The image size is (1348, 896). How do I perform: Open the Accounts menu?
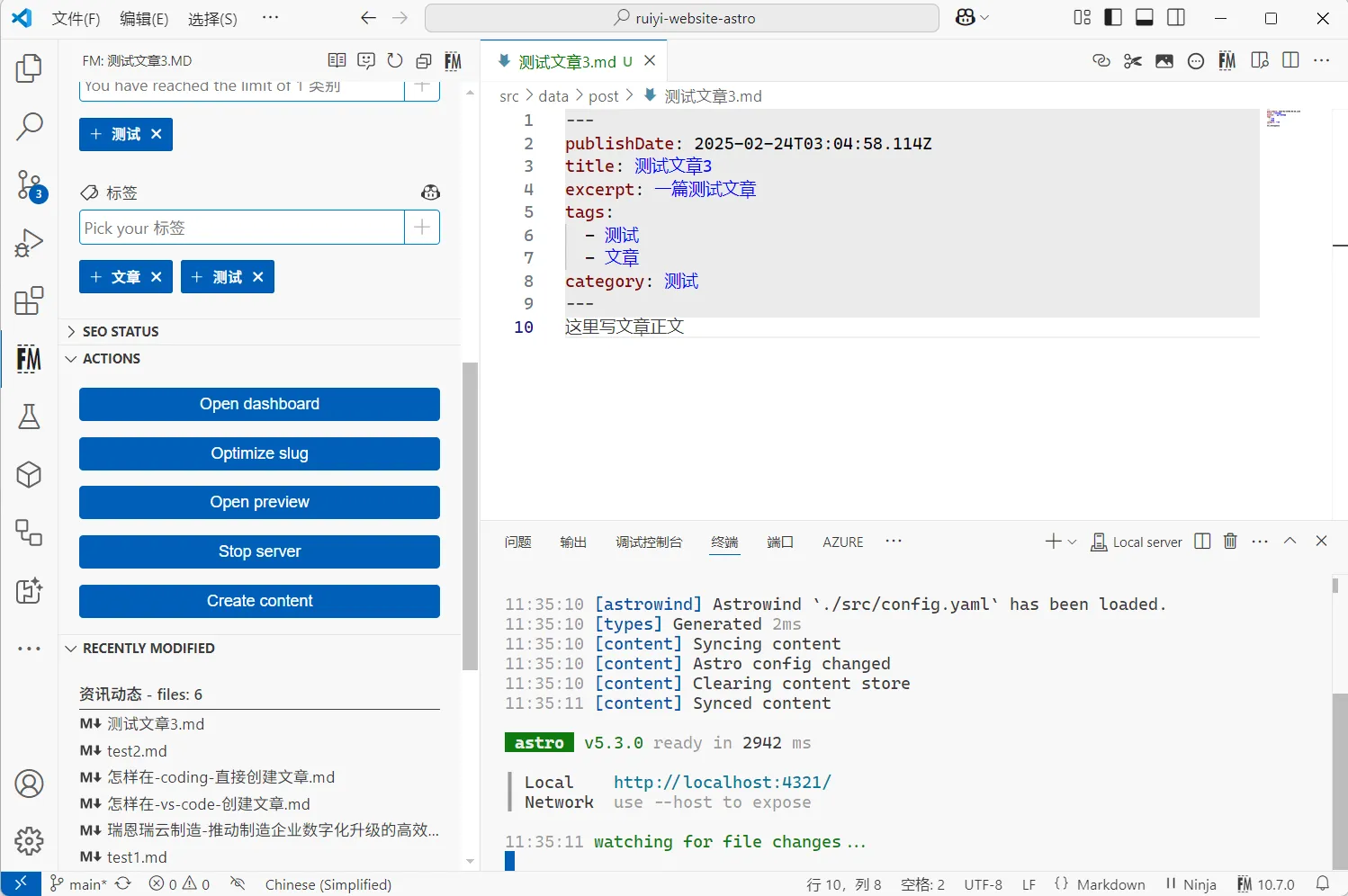point(29,784)
